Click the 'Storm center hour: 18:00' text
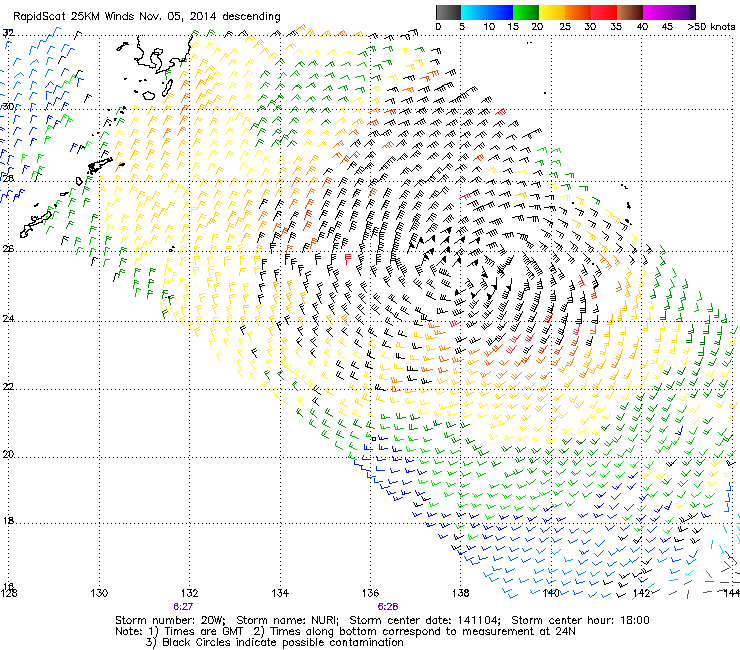The width and height of the screenshot is (740, 650). click(x=580, y=620)
